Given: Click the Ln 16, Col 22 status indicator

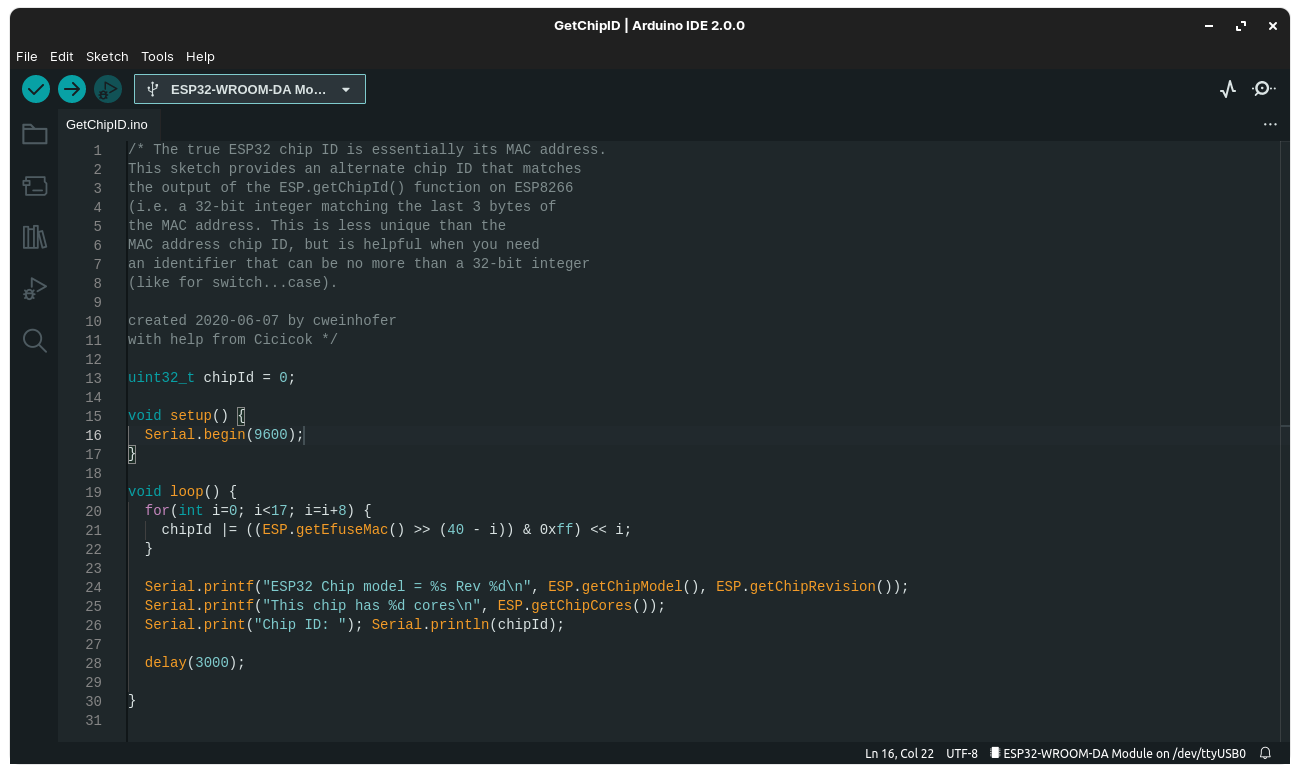Looking at the screenshot, I should pos(899,753).
